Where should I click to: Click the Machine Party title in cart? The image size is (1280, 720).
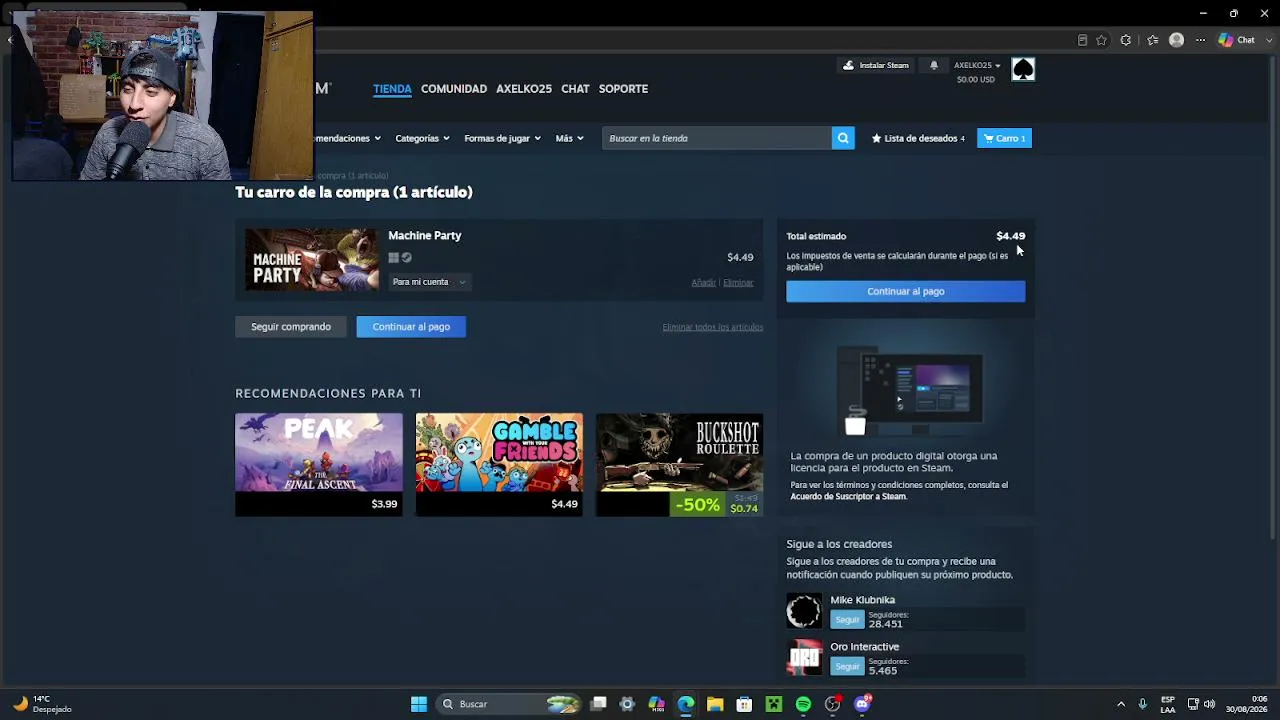click(x=425, y=236)
